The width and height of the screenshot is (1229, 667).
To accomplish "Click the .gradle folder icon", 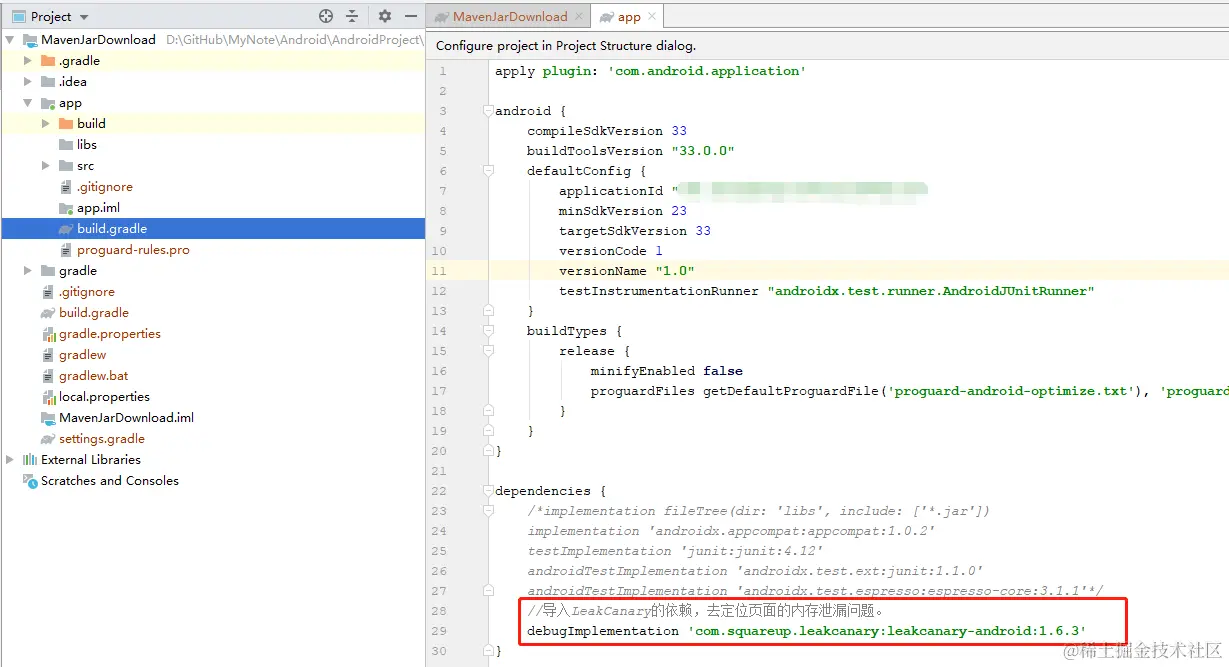I will (x=48, y=61).
